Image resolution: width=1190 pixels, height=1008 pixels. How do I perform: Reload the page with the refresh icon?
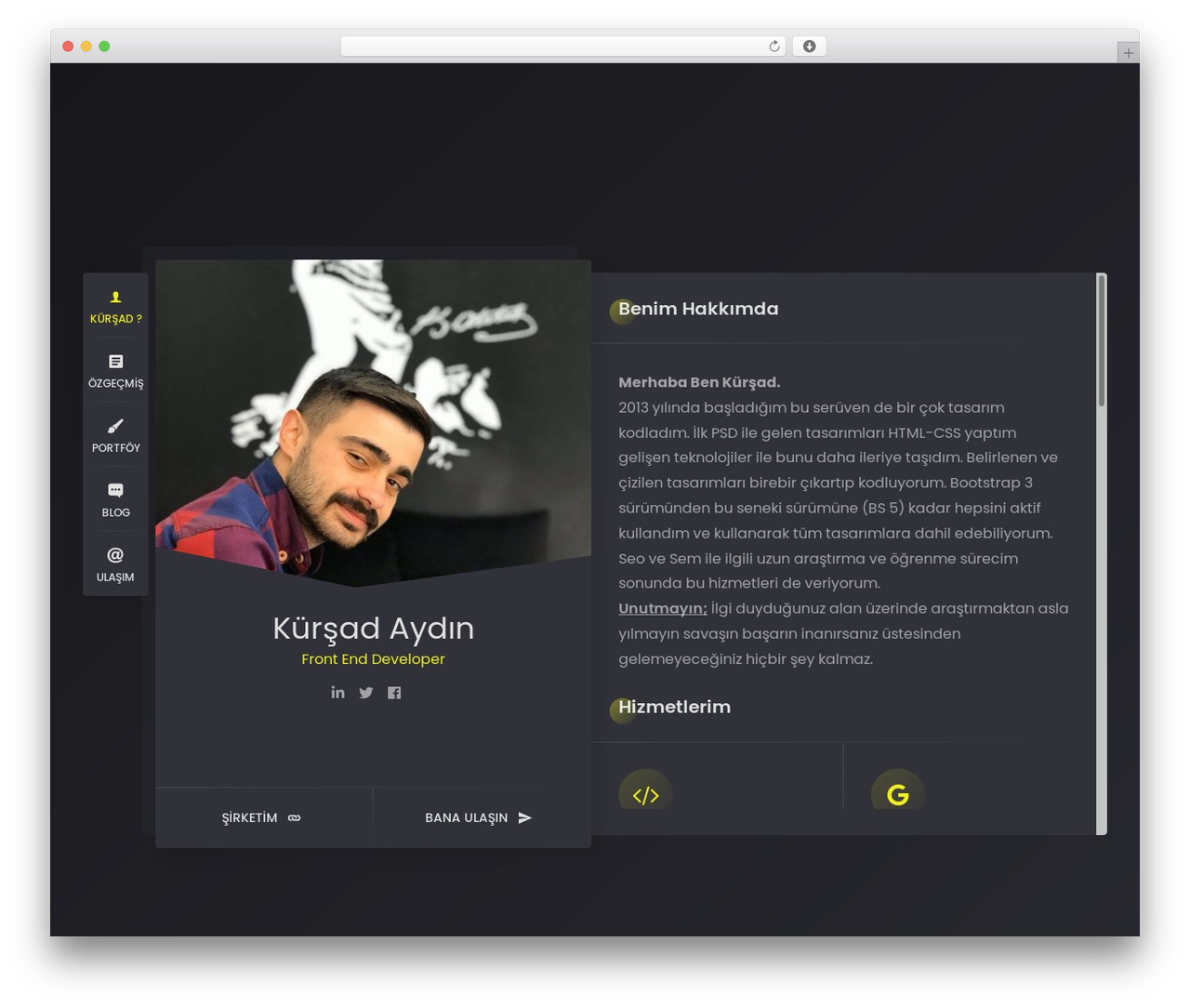tap(773, 46)
